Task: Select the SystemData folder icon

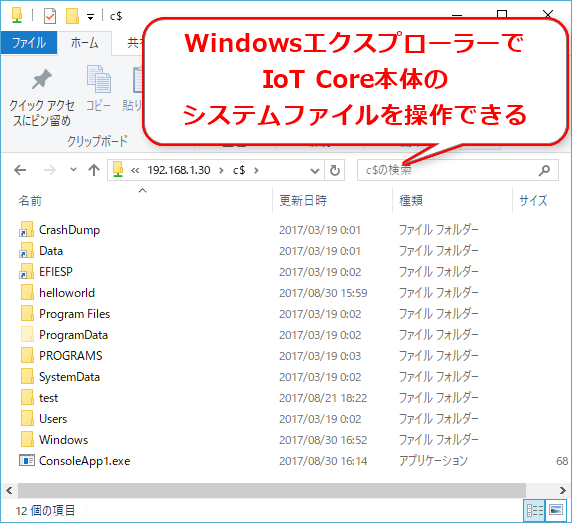Action: pos(27,376)
